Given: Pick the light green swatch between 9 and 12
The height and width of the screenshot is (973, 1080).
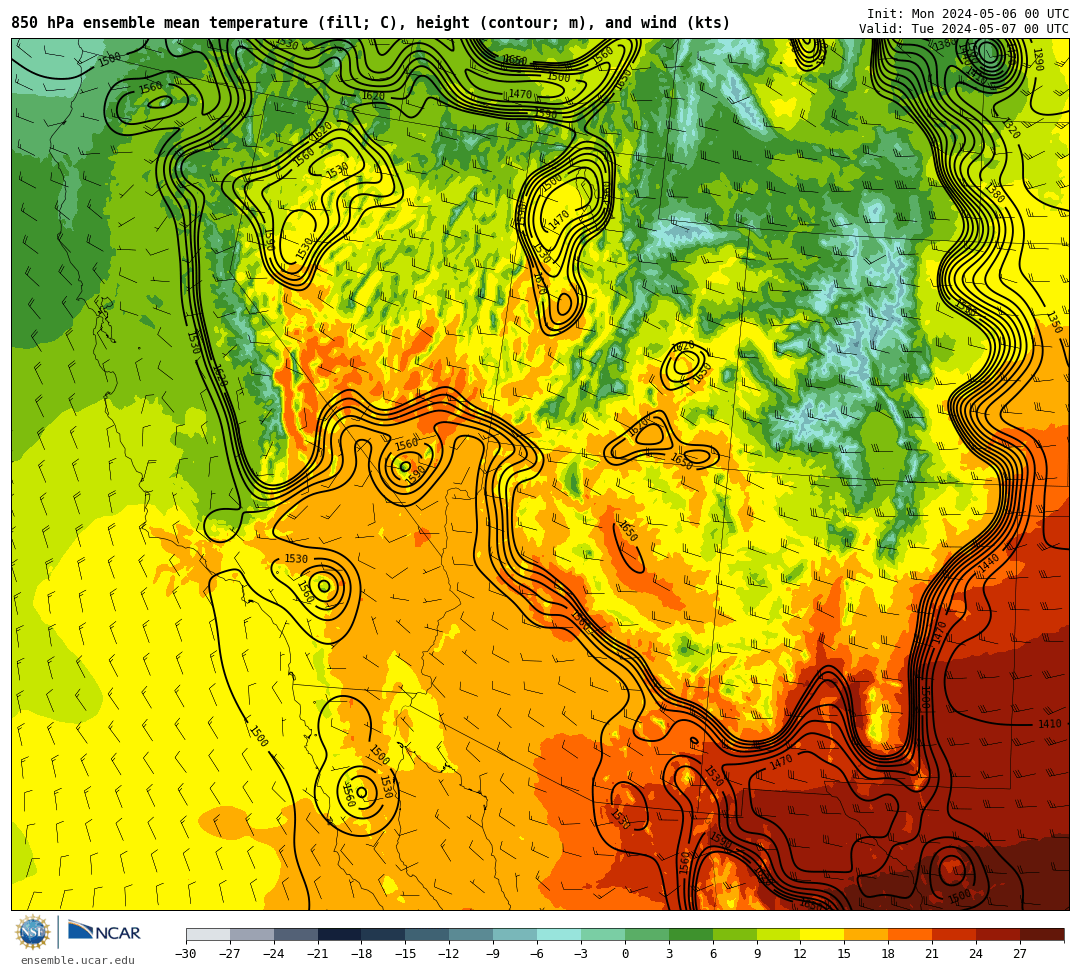Looking at the screenshot, I should point(778,934).
